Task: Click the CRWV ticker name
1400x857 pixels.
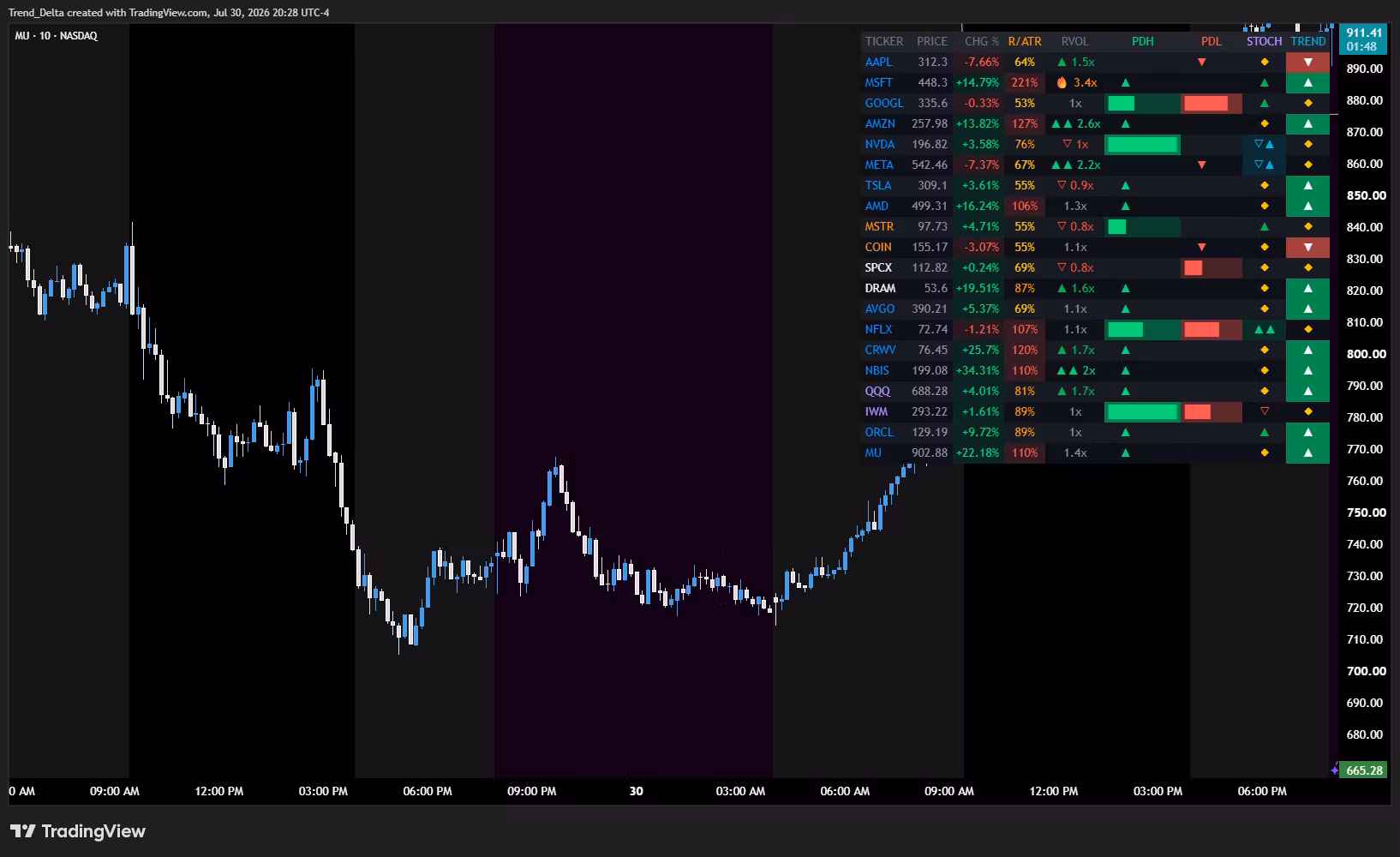Action: pos(881,350)
